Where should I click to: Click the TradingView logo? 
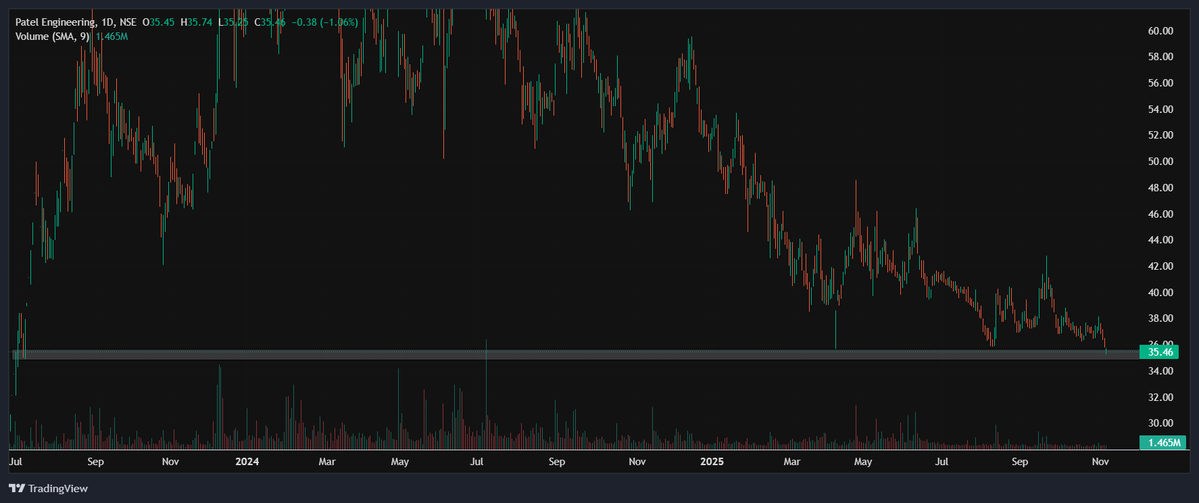pos(47,488)
